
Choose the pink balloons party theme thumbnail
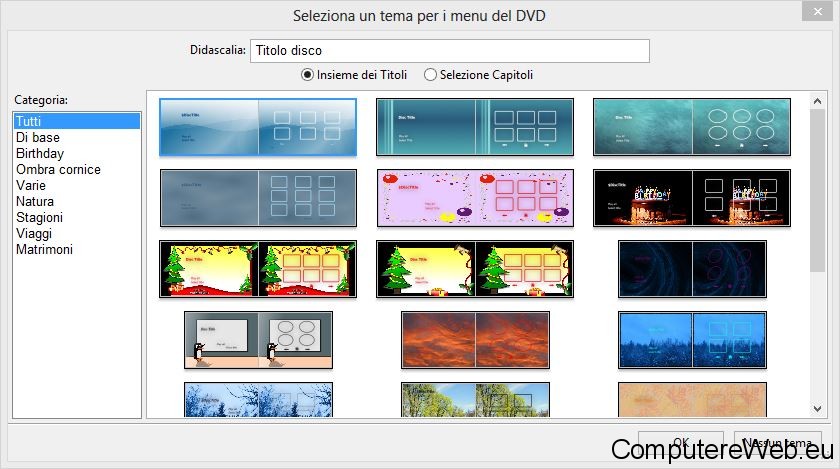[x=475, y=198]
